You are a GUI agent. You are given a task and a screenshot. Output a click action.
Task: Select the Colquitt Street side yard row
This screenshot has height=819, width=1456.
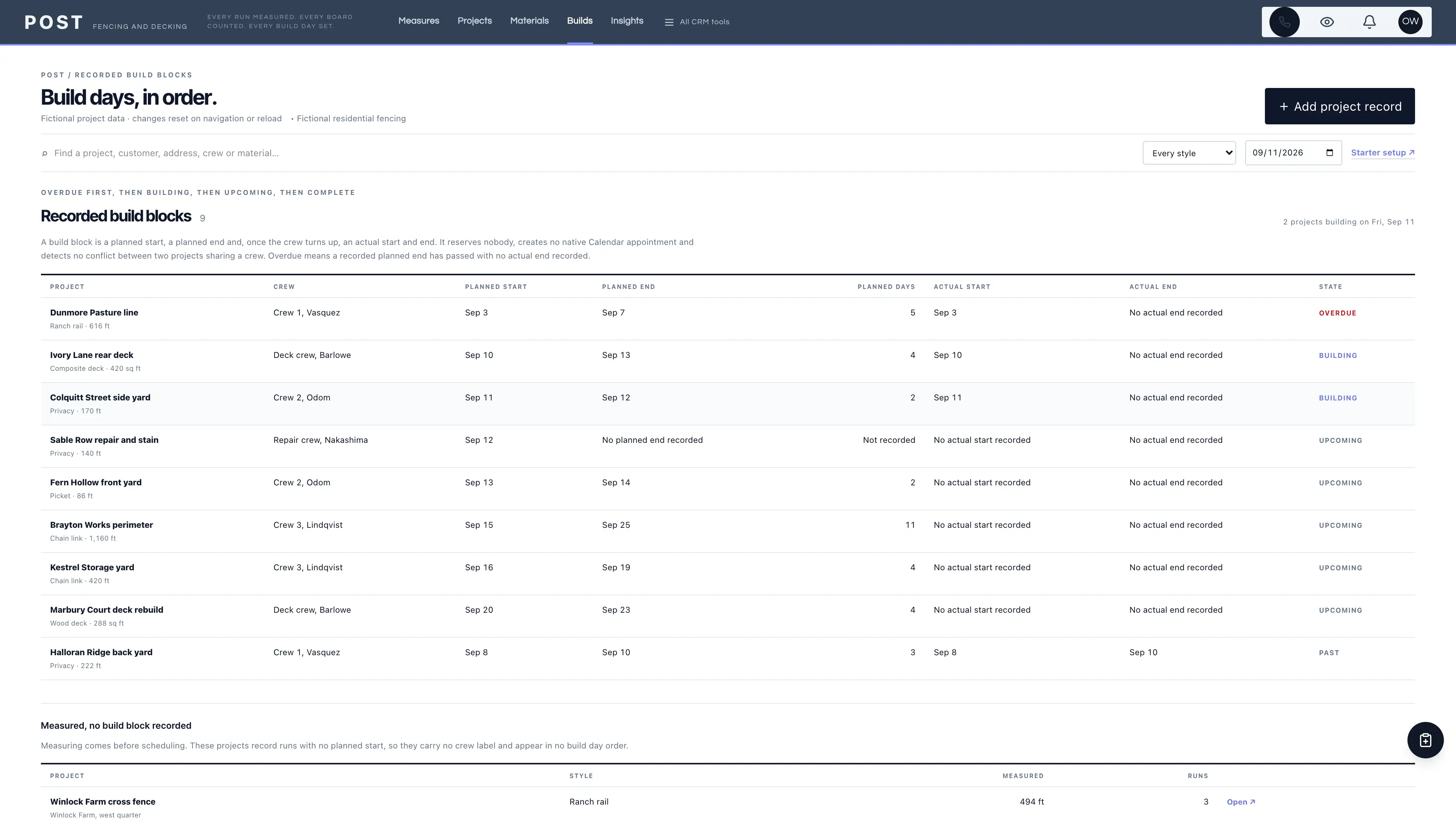[728, 403]
